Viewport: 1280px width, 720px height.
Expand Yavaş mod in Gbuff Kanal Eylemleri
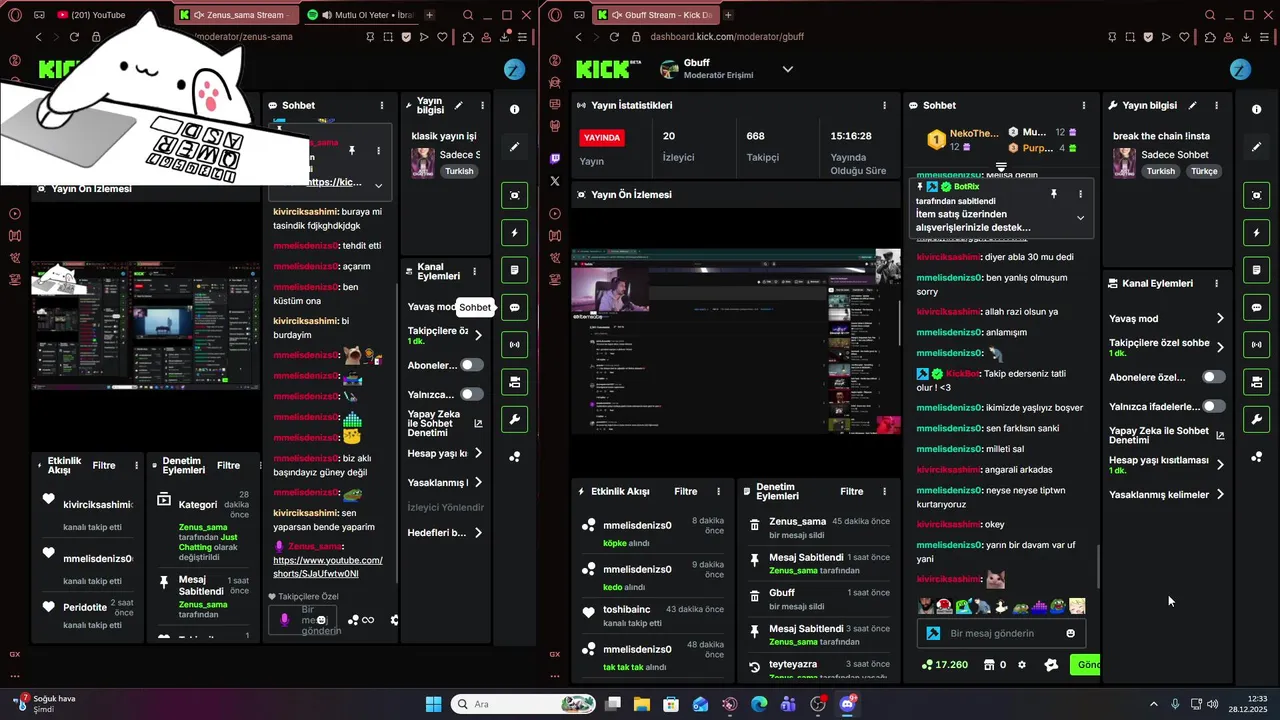1220,318
